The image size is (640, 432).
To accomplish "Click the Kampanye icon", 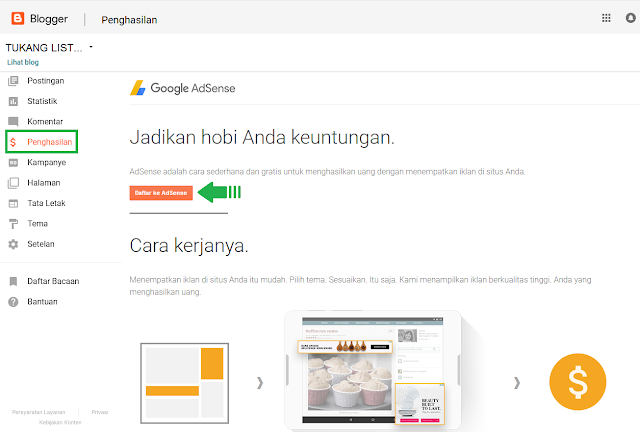I will 13,163.
